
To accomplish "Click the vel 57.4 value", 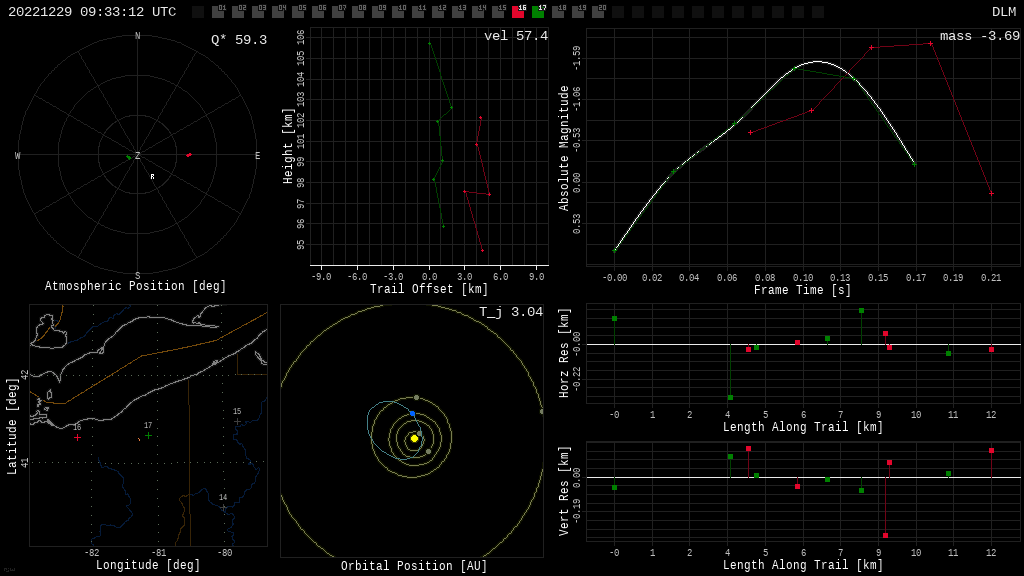I will (x=516, y=36).
